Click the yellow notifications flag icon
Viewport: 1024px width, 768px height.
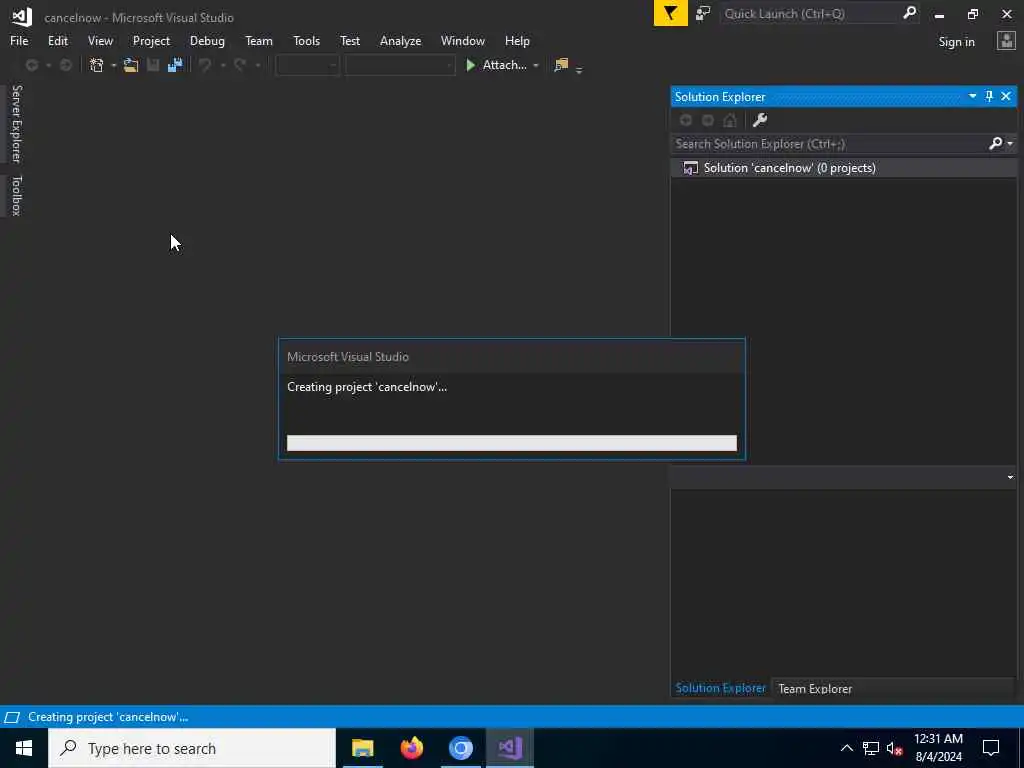671,13
